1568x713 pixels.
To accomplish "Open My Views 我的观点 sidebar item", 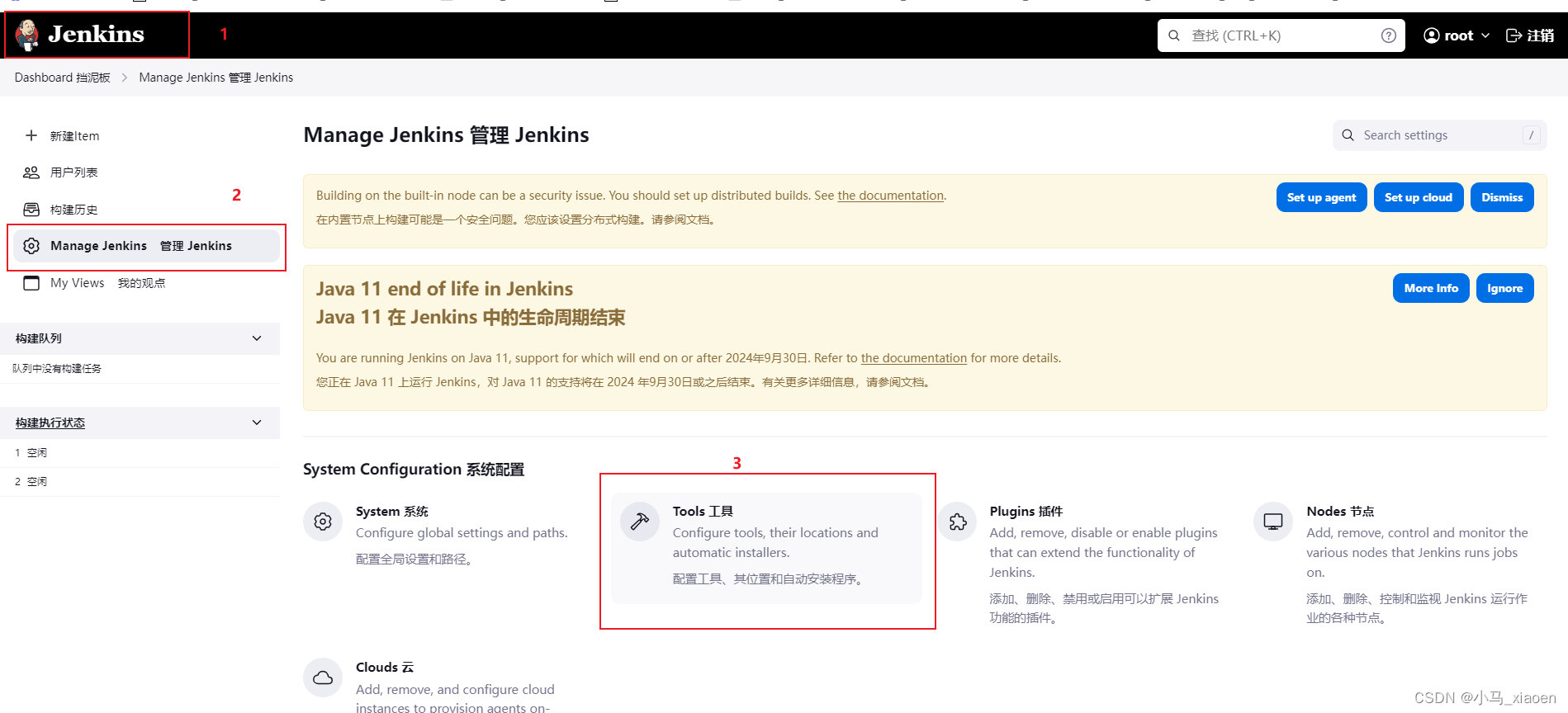I will [107, 283].
